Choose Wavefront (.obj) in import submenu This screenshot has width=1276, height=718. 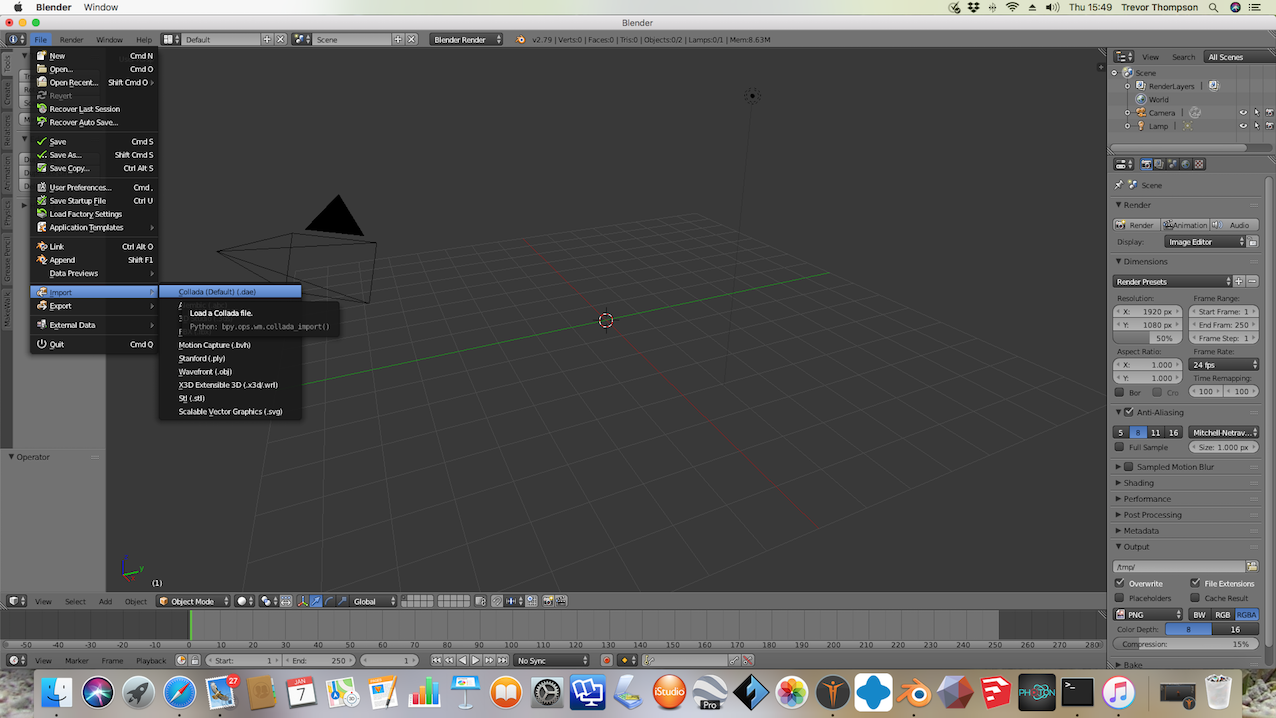click(x=230, y=371)
